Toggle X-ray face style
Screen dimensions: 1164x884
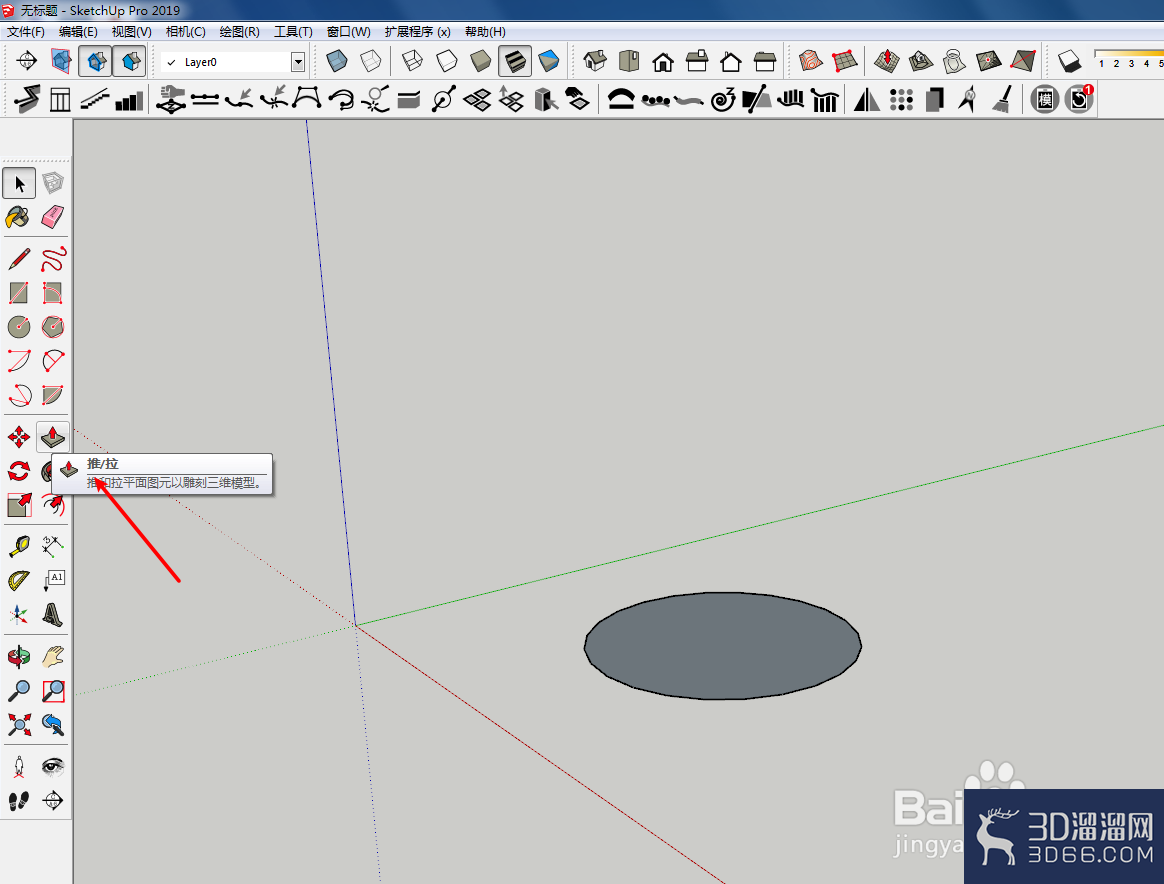pos(336,61)
